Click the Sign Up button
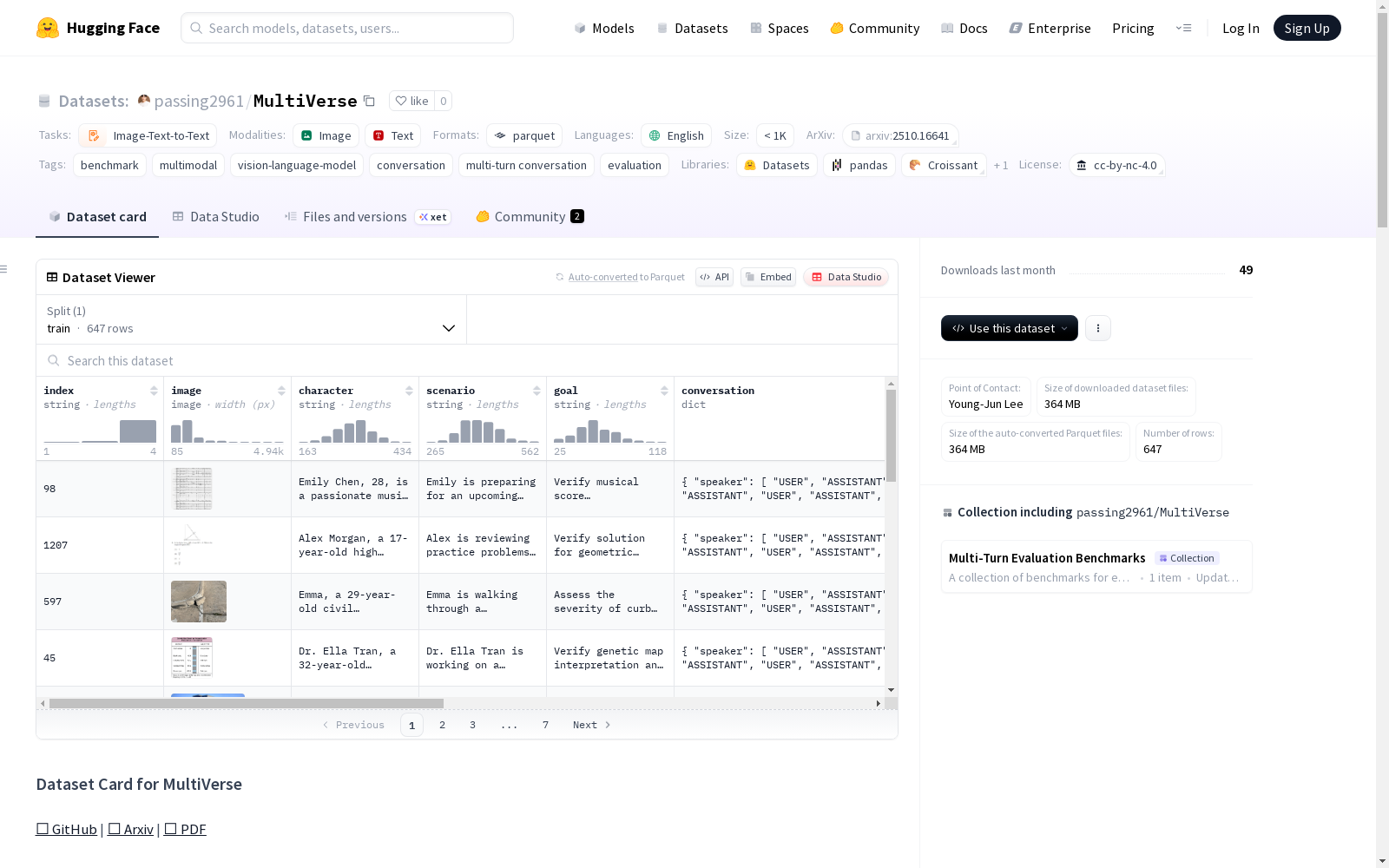Viewport: 1389px width, 868px height. pos(1307,28)
